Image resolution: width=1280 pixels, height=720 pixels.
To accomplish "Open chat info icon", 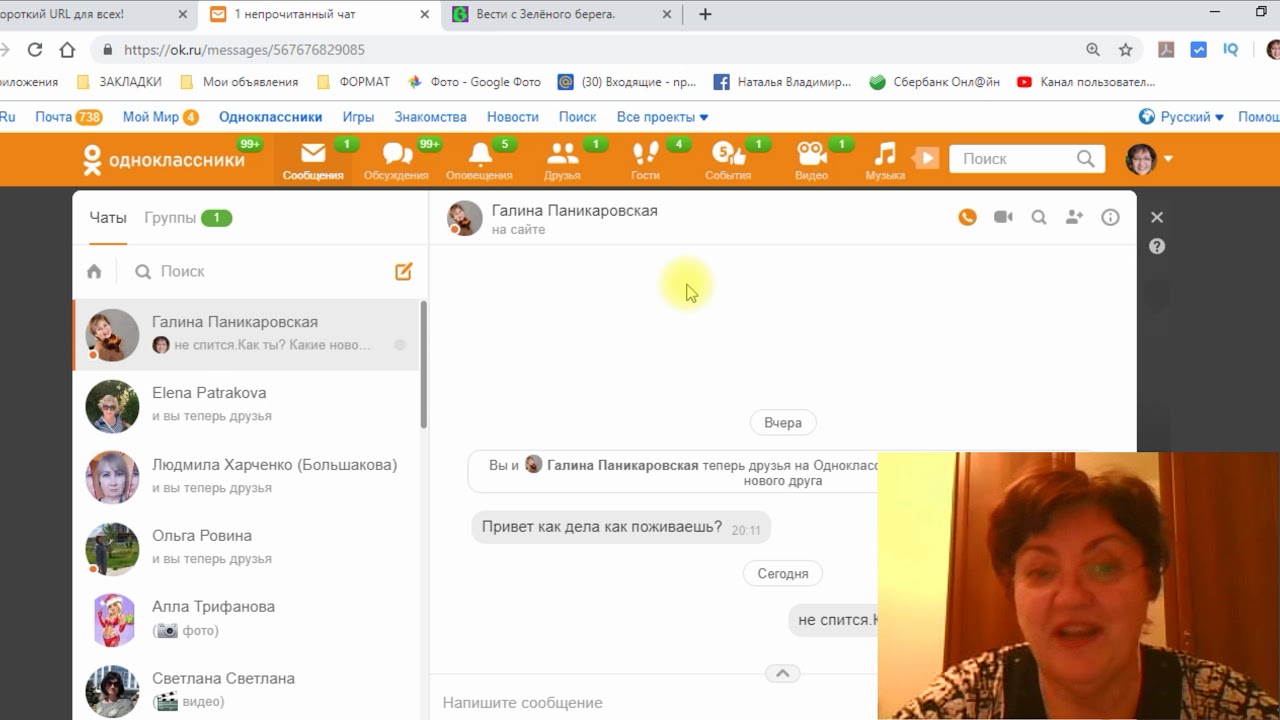I will 1110,217.
